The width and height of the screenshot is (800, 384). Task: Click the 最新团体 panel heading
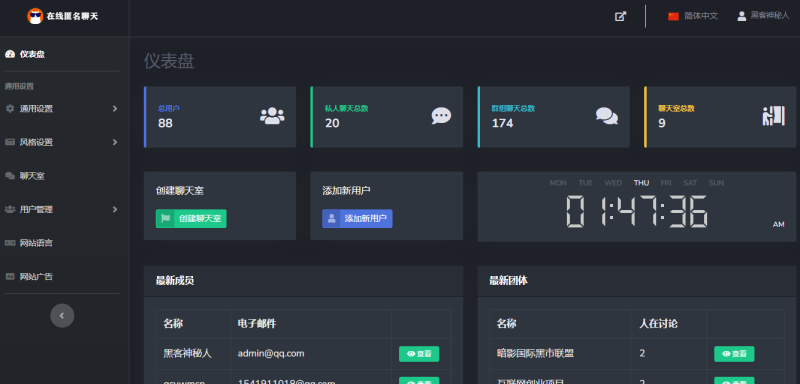(x=509, y=280)
